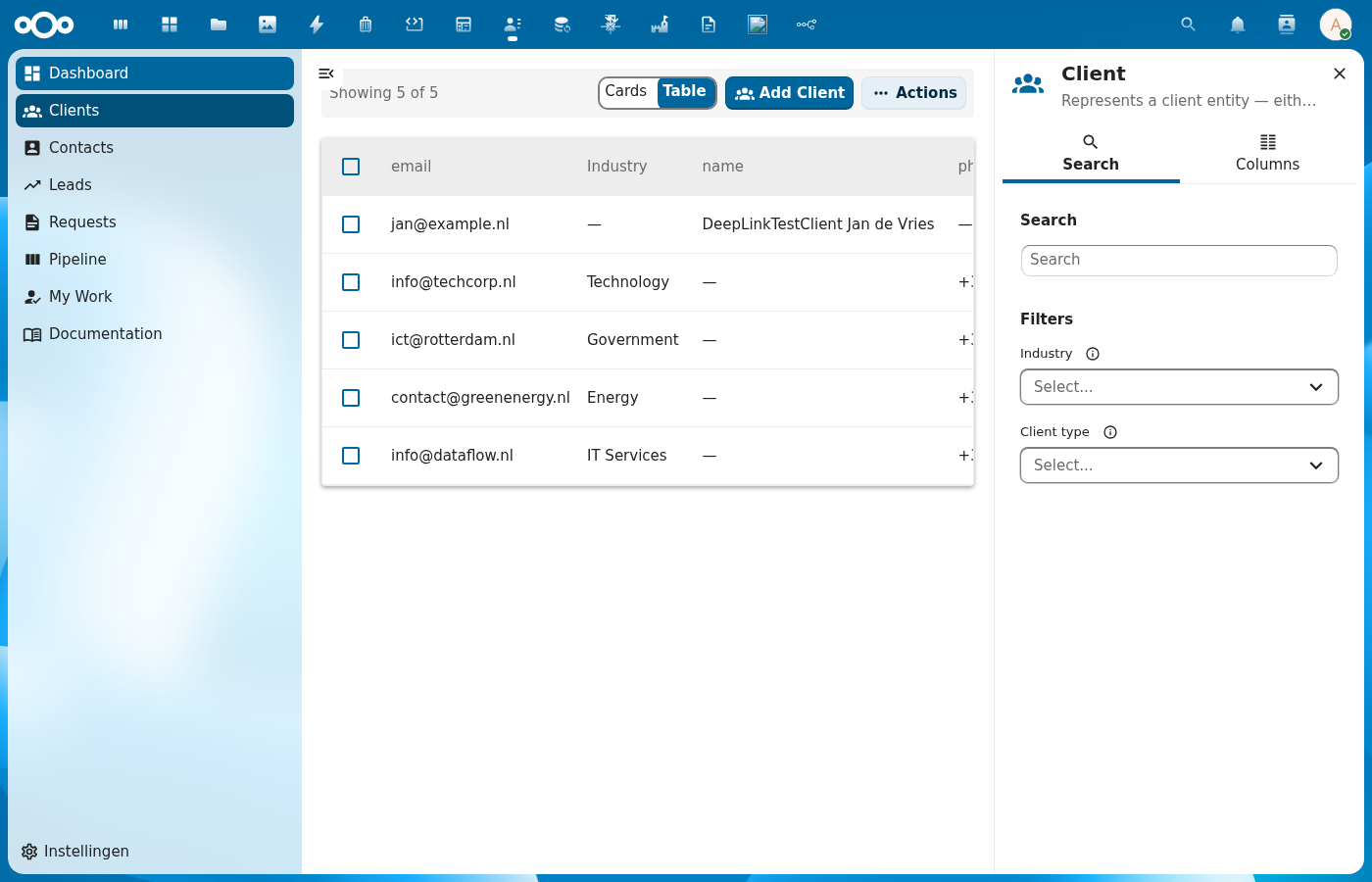Open user avatar account menu
Viewport: 1372px width, 882px height.
tap(1336, 24)
